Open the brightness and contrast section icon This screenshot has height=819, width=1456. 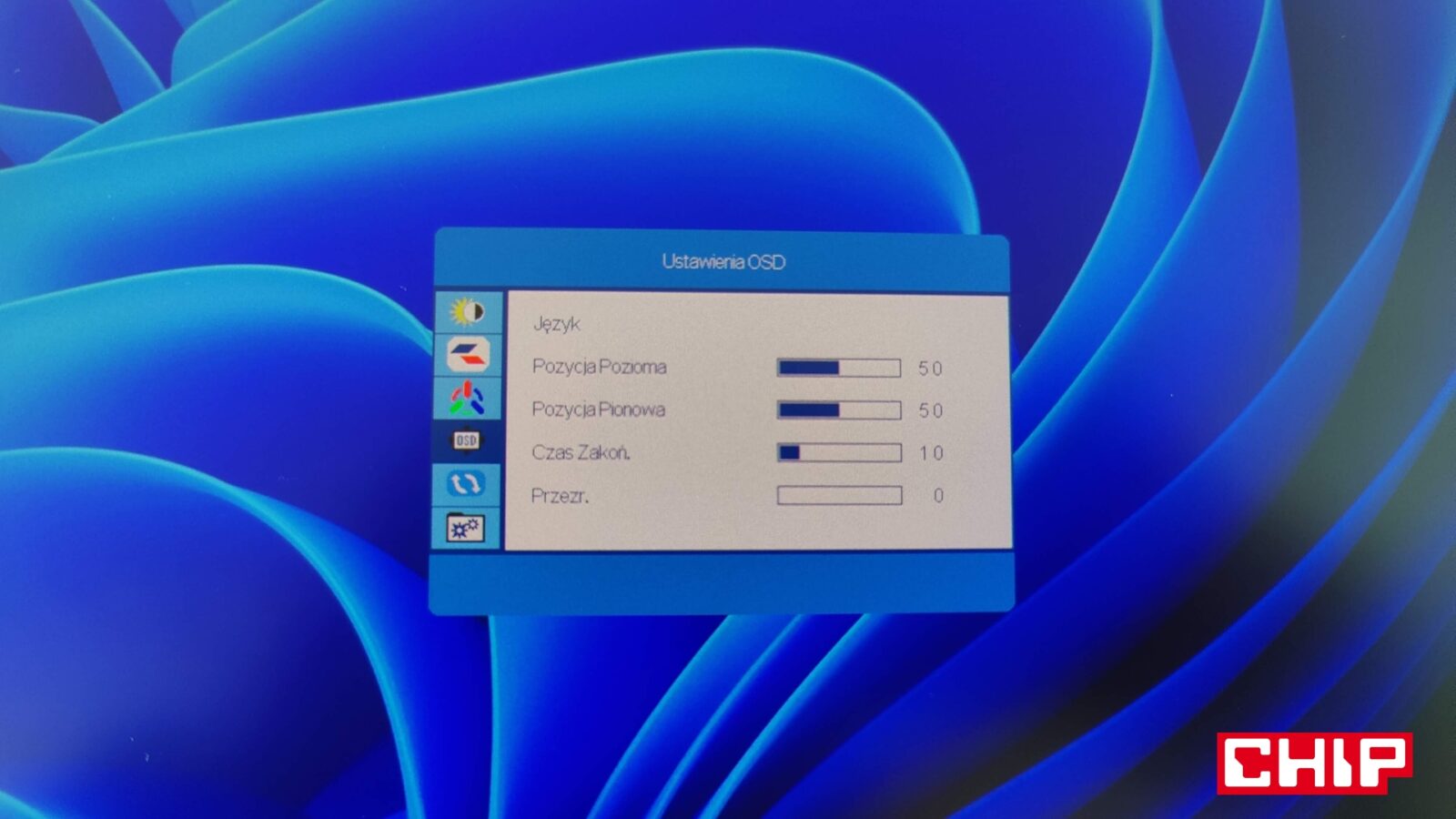[468, 312]
